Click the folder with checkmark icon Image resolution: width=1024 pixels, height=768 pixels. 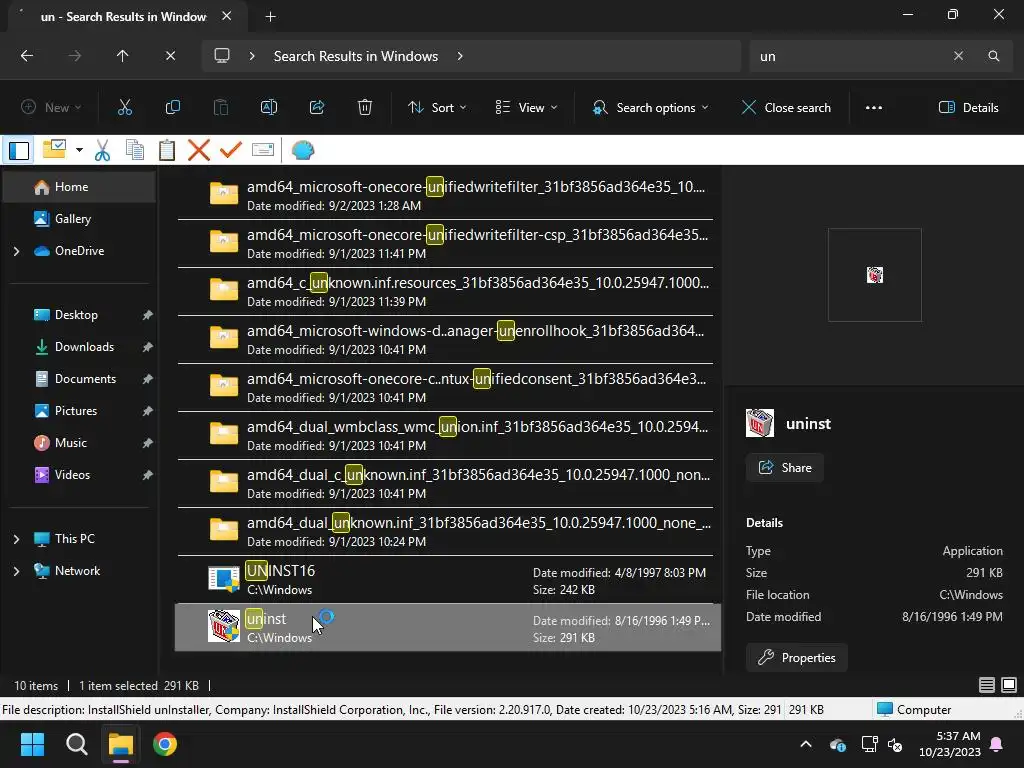54,150
